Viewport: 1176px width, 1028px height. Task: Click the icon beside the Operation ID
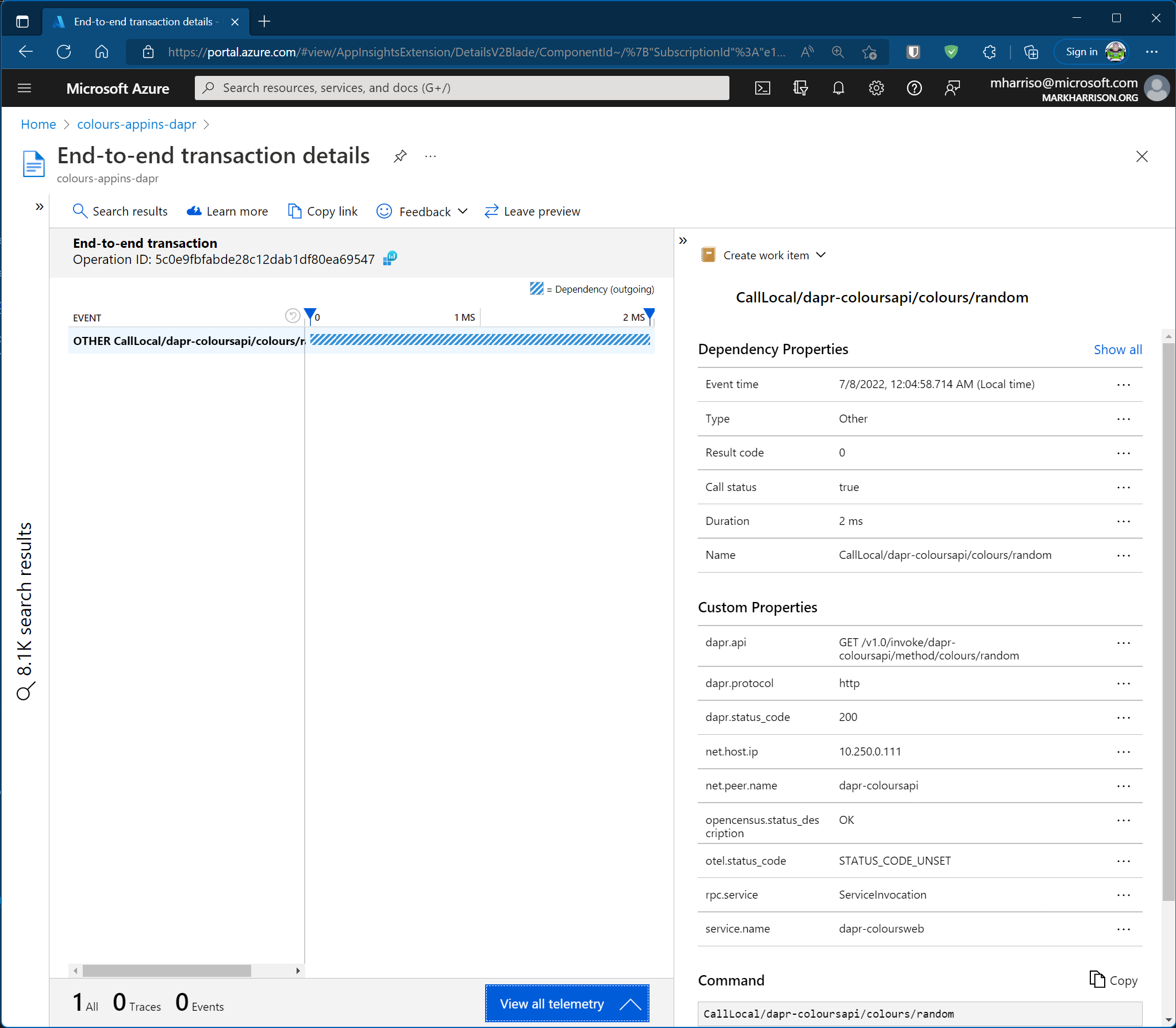click(390, 259)
